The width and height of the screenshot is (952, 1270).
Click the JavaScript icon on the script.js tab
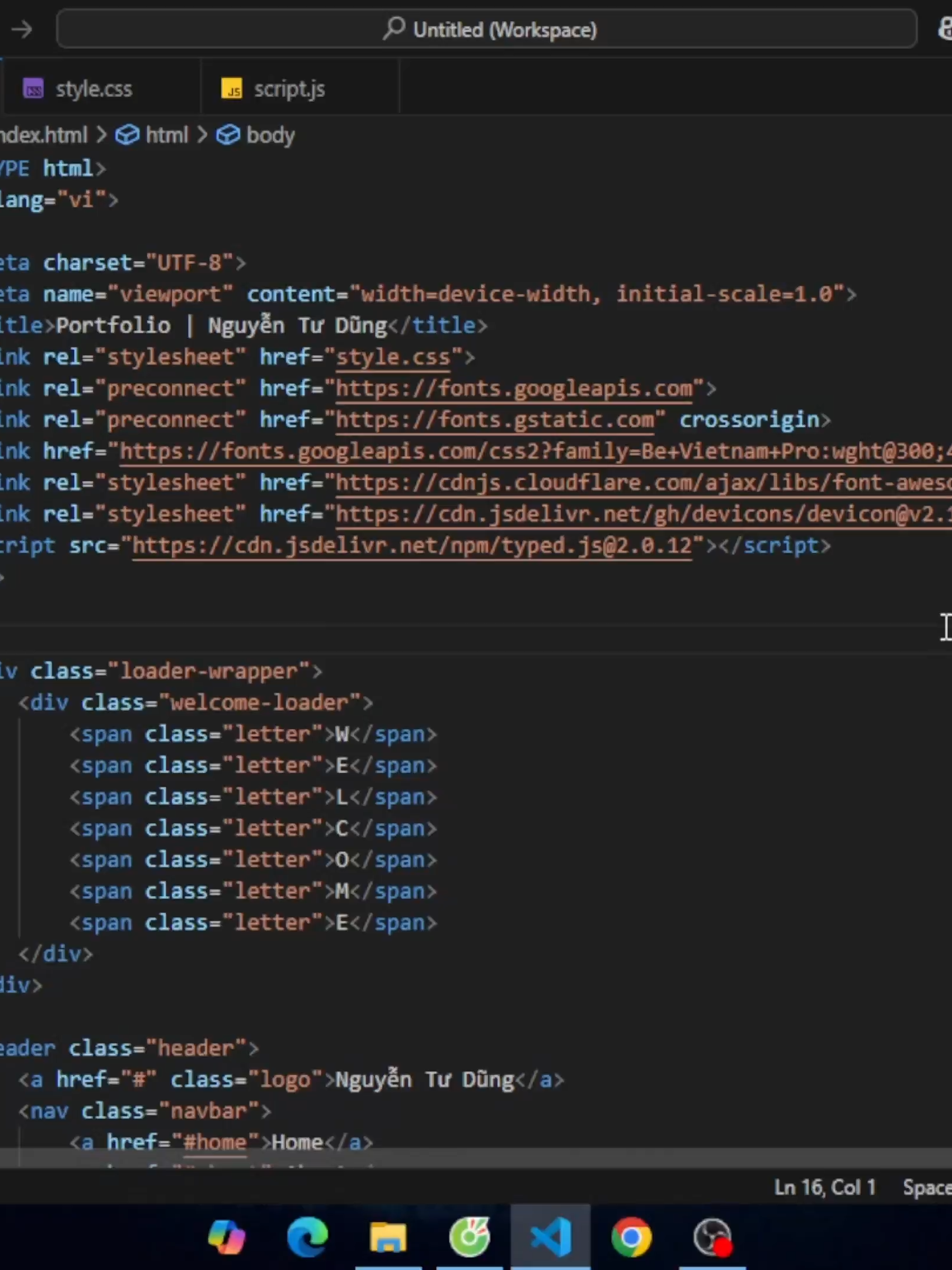(x=232, y=89)
